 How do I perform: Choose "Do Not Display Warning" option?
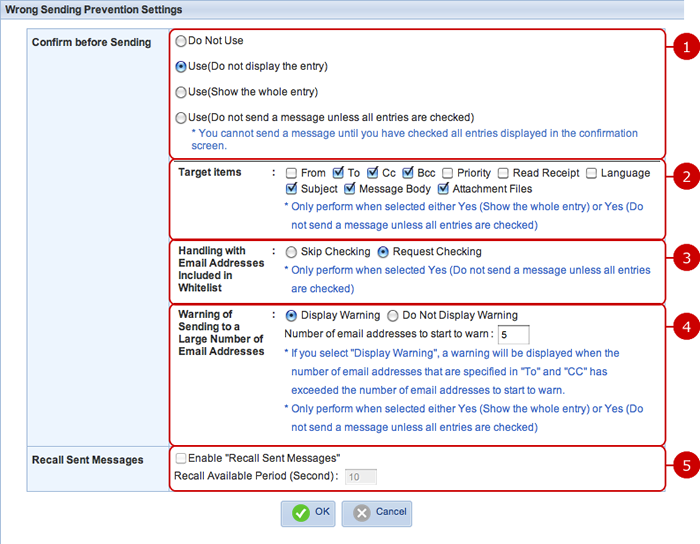(392, 315)
